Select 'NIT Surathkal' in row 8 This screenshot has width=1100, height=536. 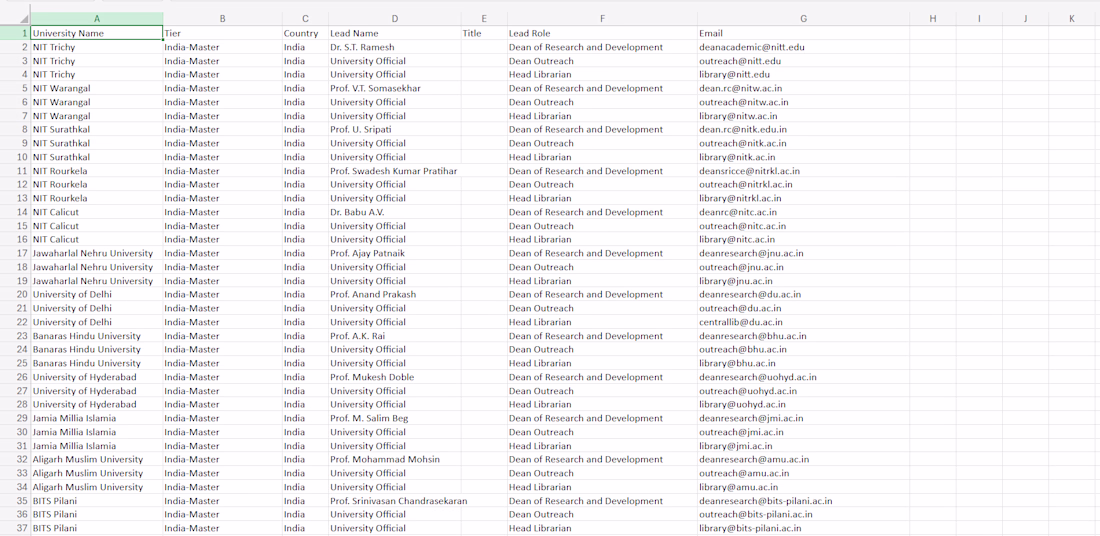tap(97, 130)
